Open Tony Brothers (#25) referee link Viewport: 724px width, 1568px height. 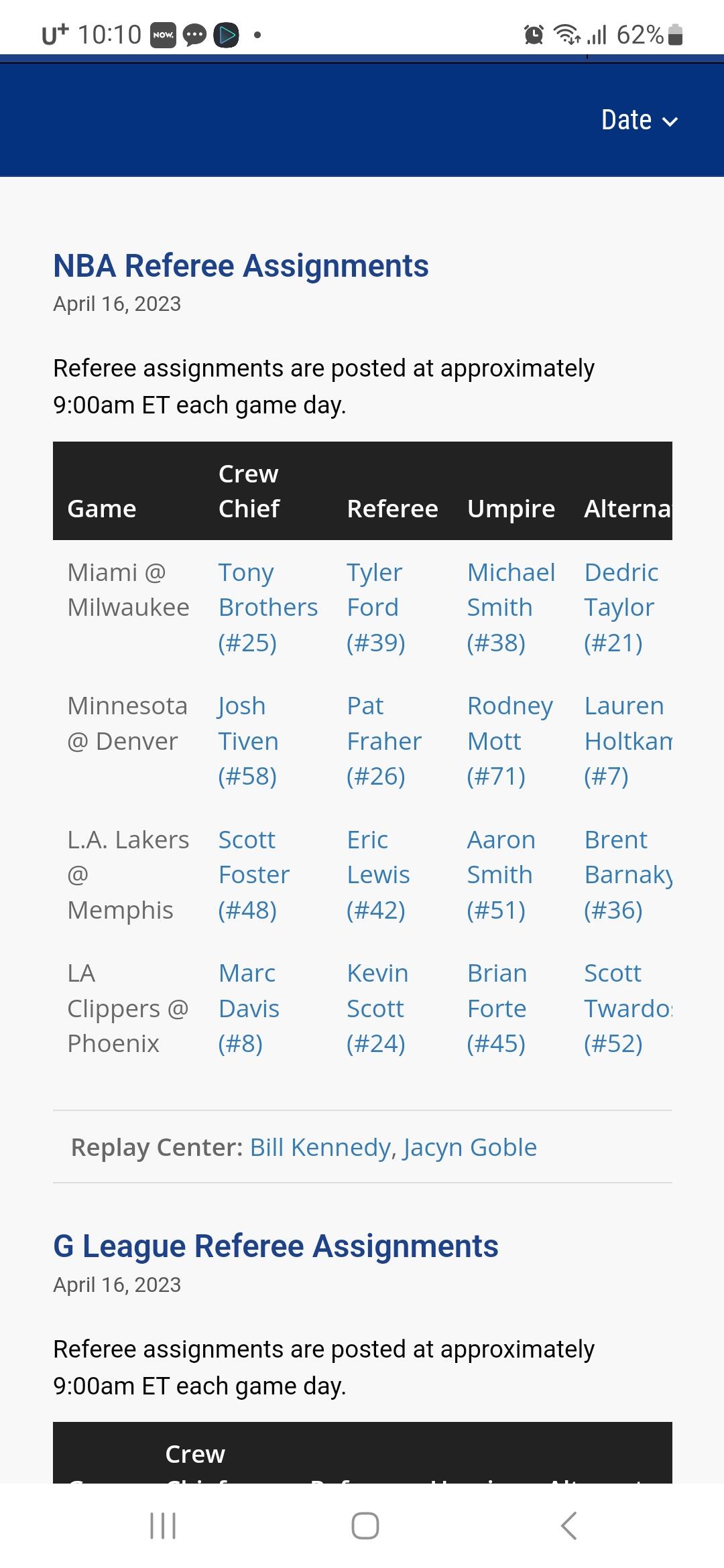(267, 607)
